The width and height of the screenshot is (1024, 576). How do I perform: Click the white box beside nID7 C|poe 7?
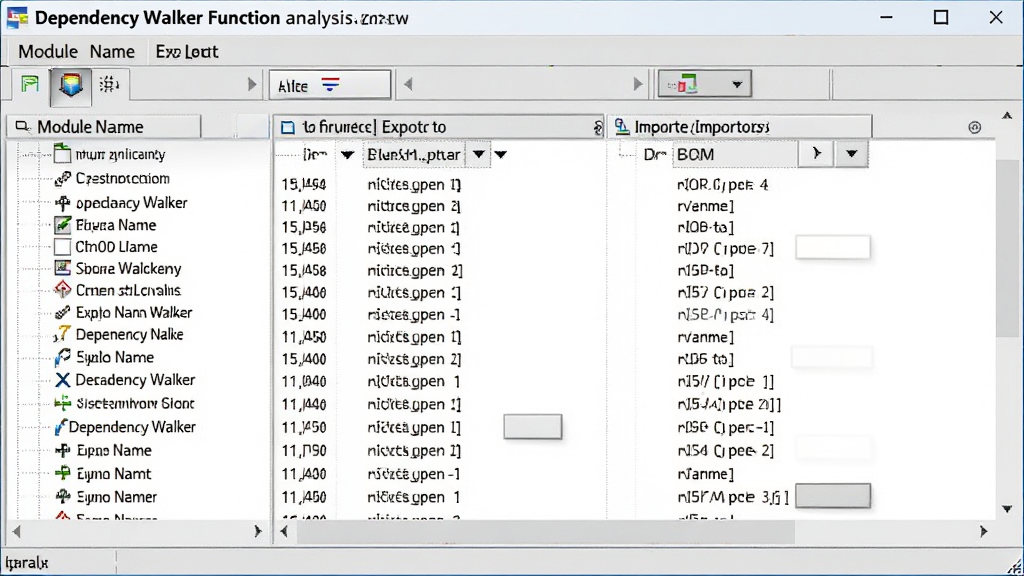pos(833,248)
